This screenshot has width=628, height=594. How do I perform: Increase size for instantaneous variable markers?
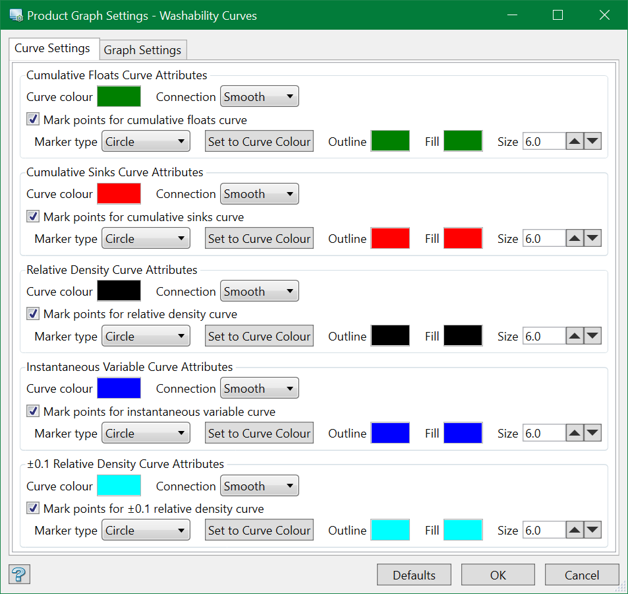pos(575,433)
